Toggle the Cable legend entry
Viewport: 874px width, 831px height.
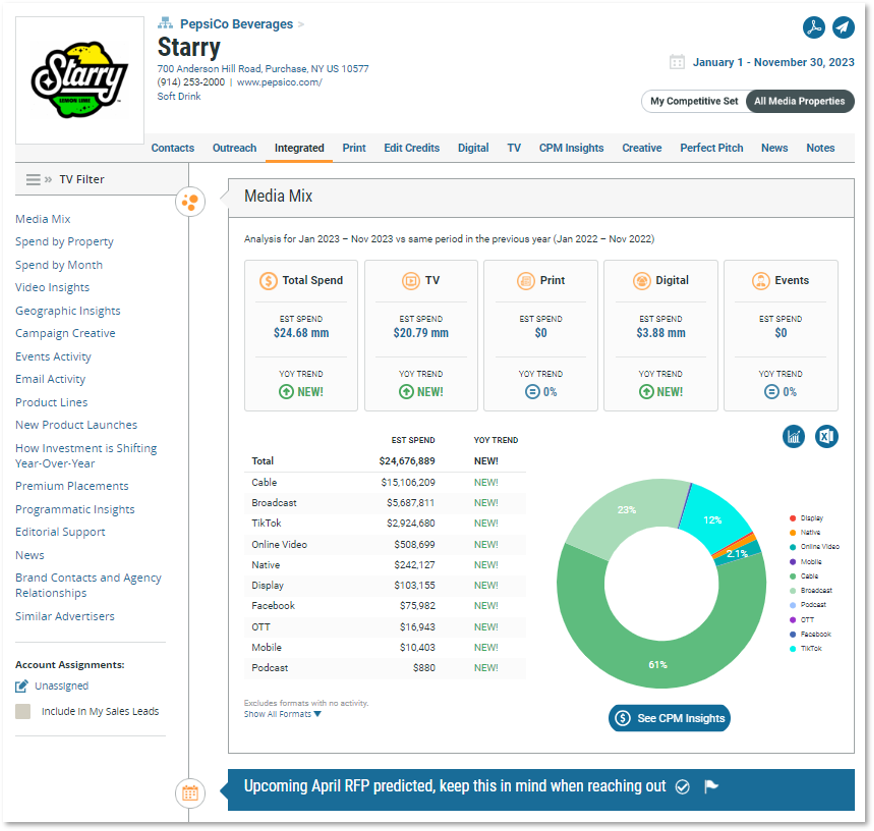point(804,576)
